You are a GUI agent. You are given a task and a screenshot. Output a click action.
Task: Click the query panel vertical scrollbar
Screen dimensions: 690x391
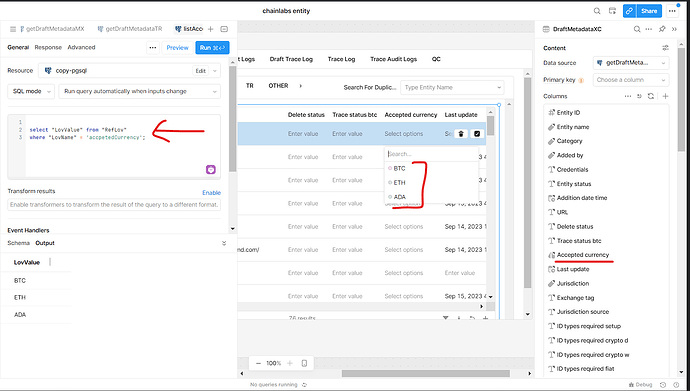233,119
